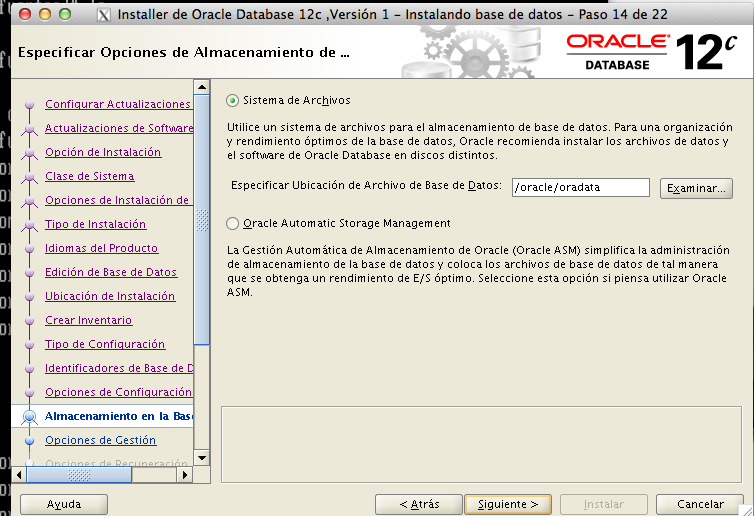This screenshot has width=754, height=516.
Task: Click left arrow of horizontal steps scrollbar
Action: coord(19,475)
